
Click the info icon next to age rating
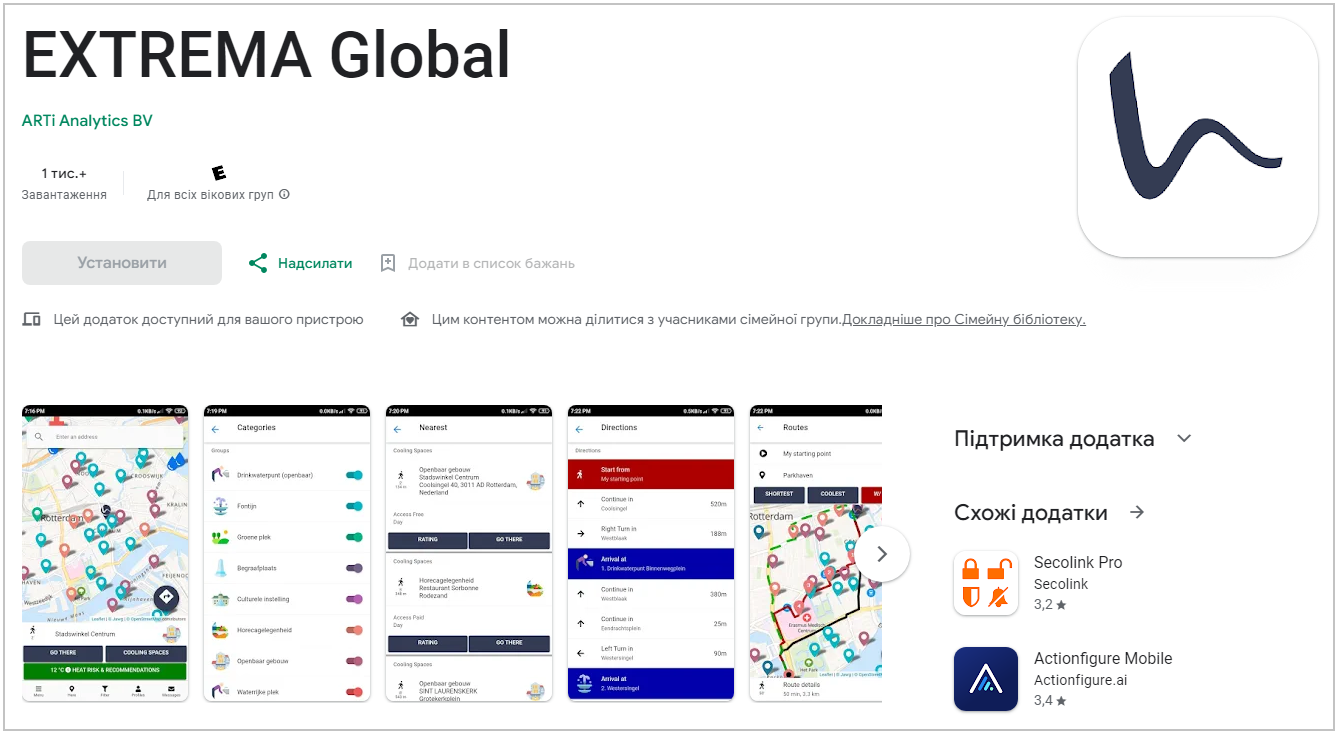[284, 194]
